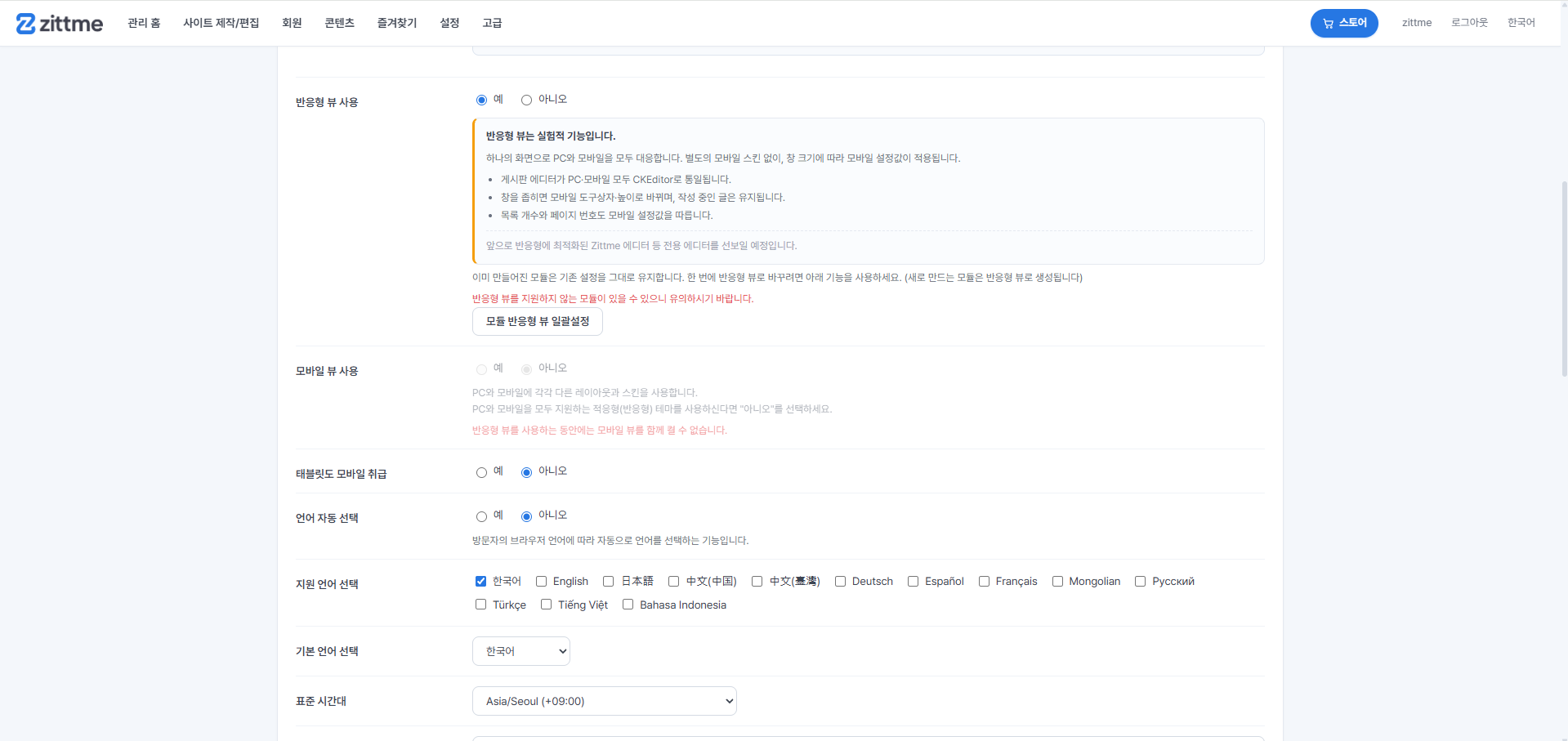The image size is (1568, 741).
Task: Click the zittme account link
Action: pos(1417,23)
